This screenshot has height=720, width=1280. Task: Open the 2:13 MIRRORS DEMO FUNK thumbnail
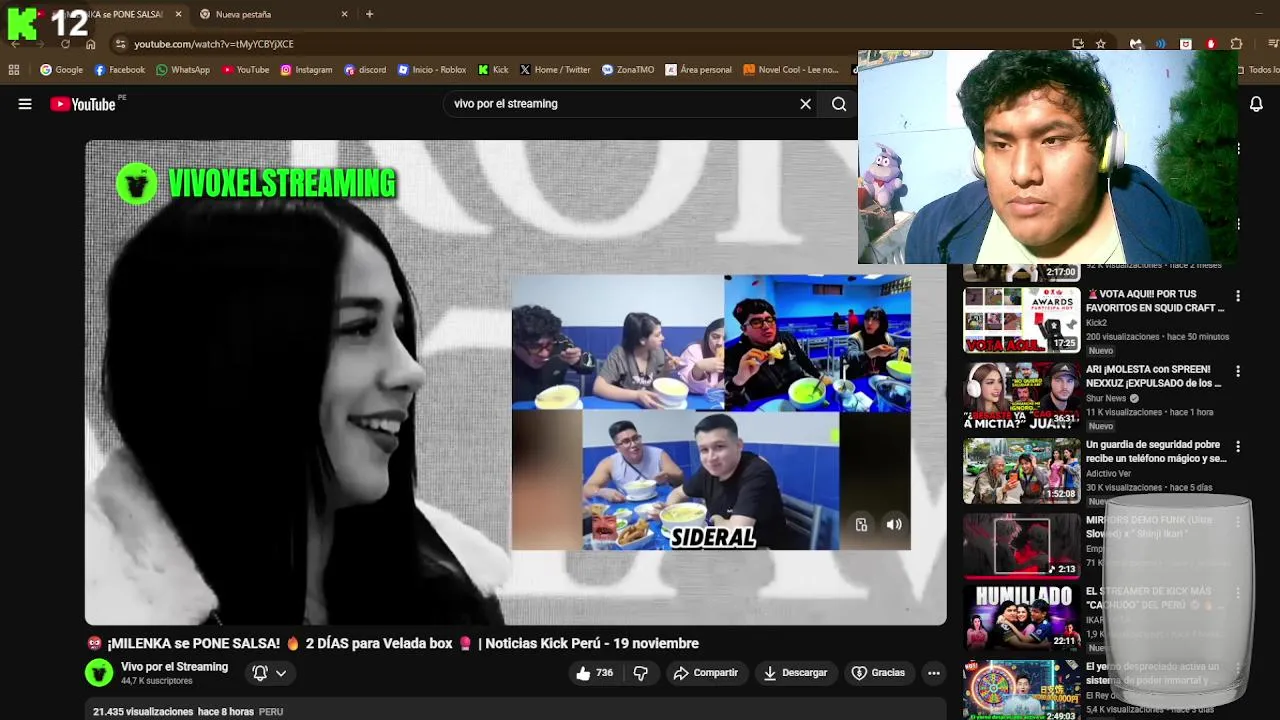point(1022,545)
